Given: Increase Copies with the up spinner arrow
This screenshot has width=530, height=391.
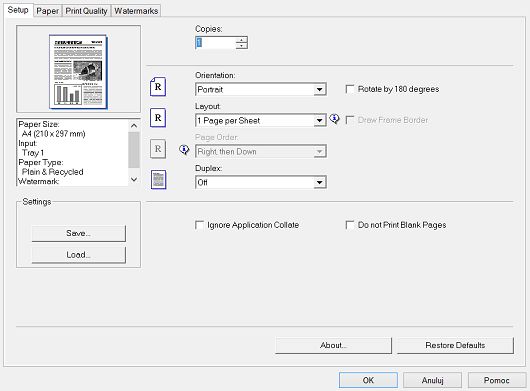Looking at the screenshot, I should (x=241, y=40).
